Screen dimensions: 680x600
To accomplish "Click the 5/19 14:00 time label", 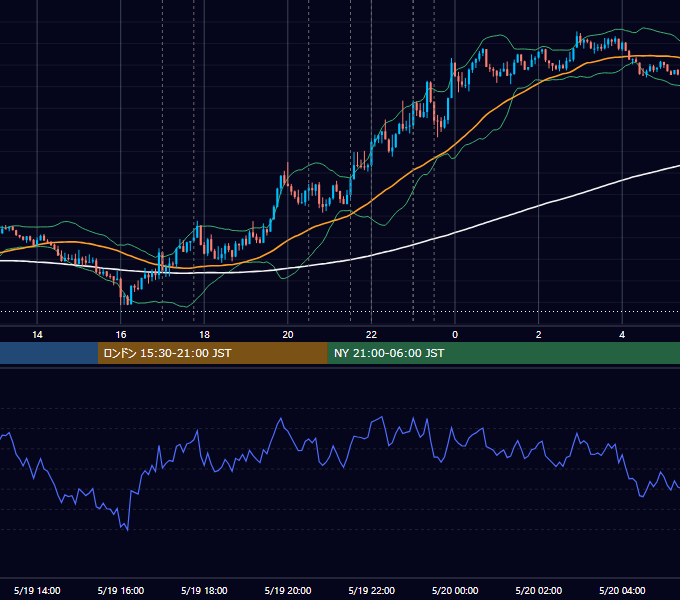I will point(37,590).
